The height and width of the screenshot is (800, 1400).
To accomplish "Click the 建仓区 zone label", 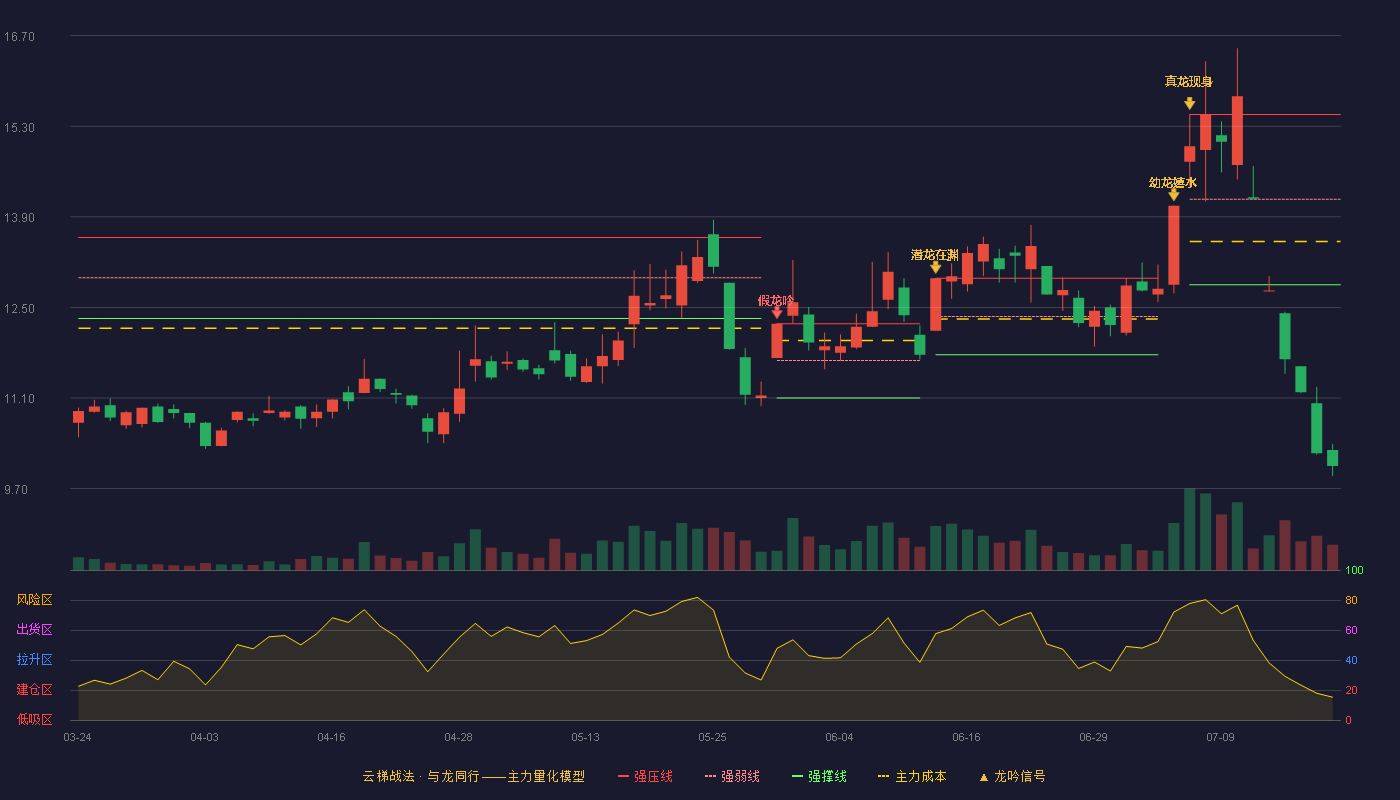I will 34,690.
